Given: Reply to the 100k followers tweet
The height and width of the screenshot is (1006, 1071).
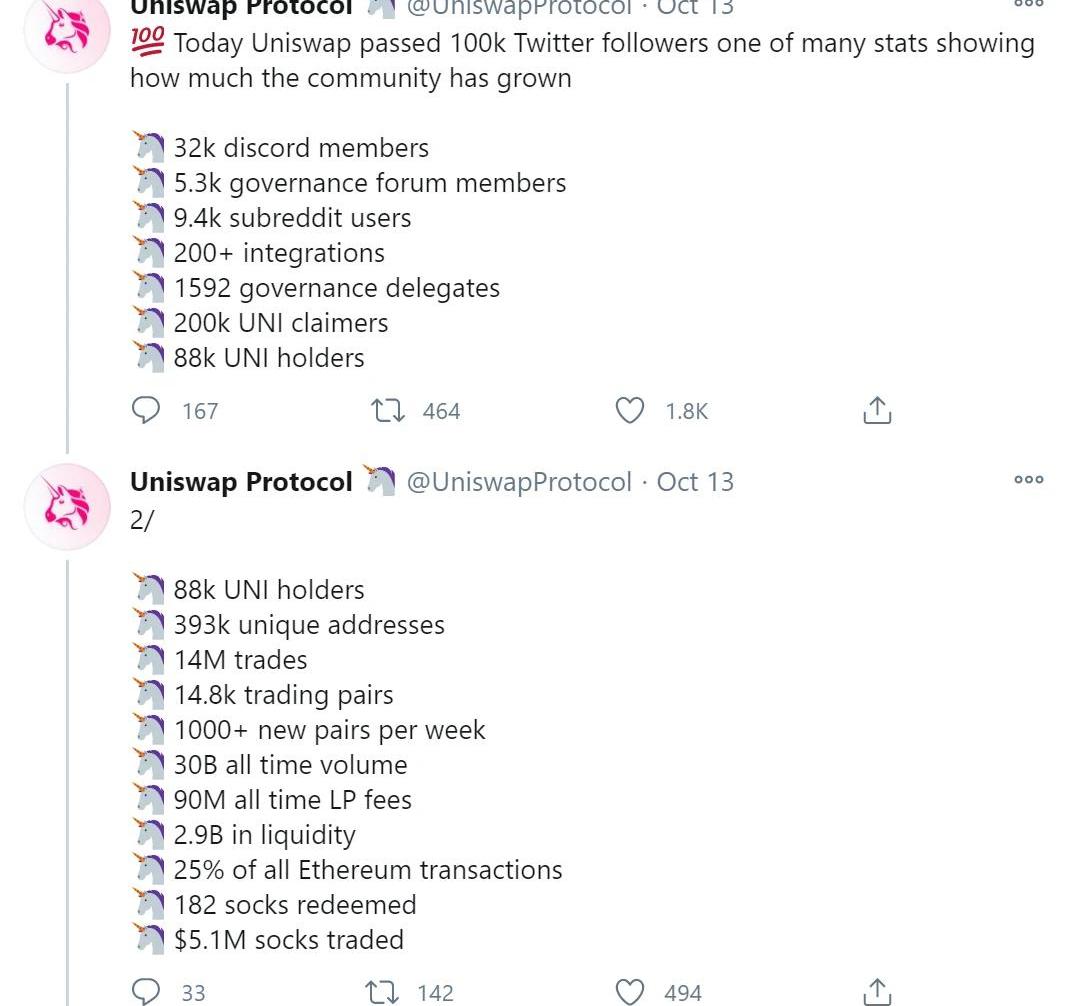Looking at the screenshot, I should (x=145, y=410).
